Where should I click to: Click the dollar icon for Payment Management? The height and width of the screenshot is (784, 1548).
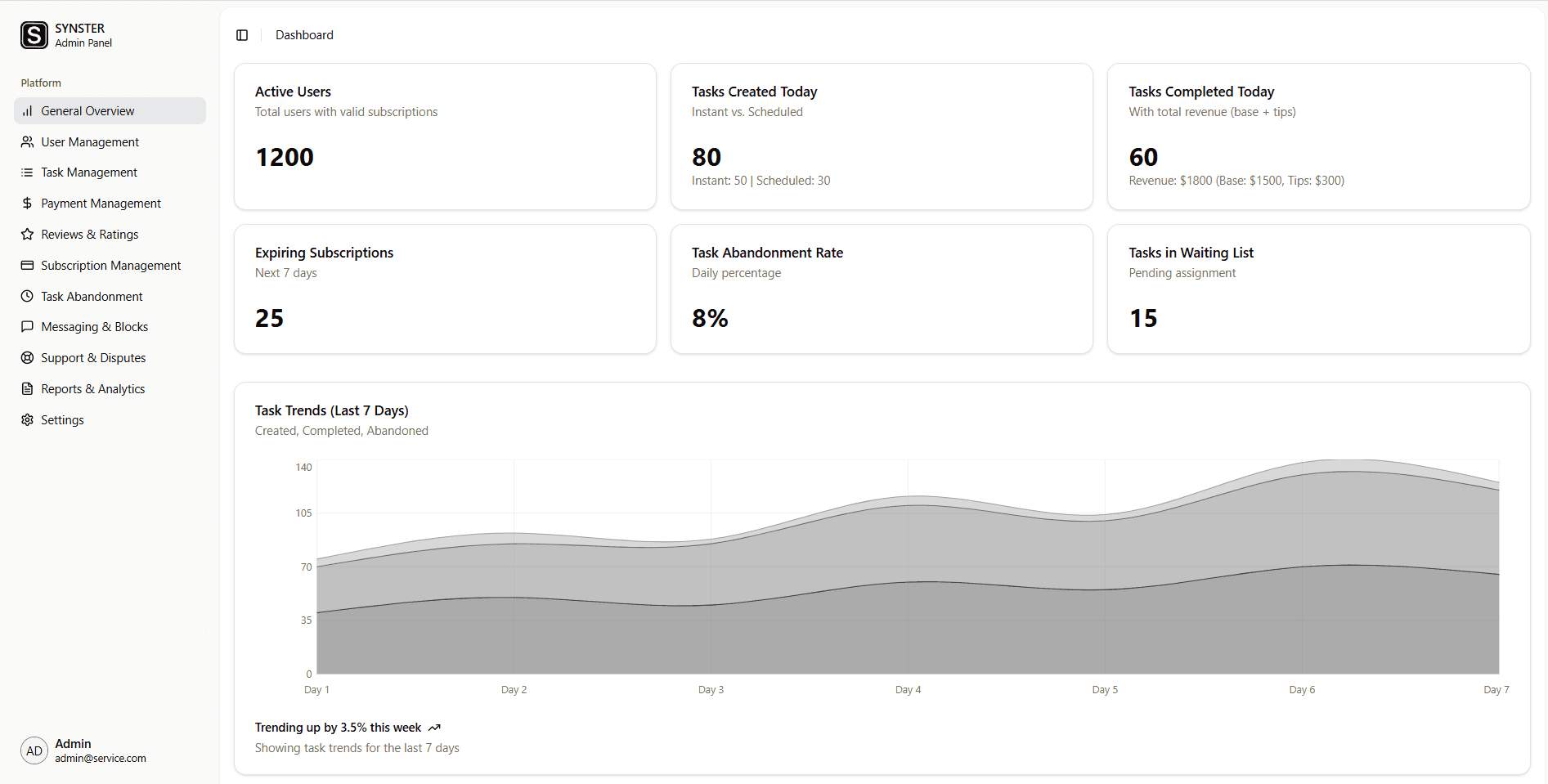tap(28, 203)
